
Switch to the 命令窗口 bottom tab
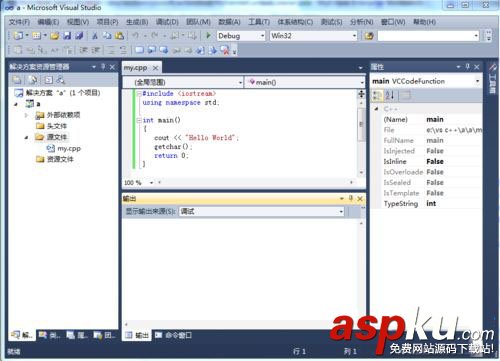173,335
